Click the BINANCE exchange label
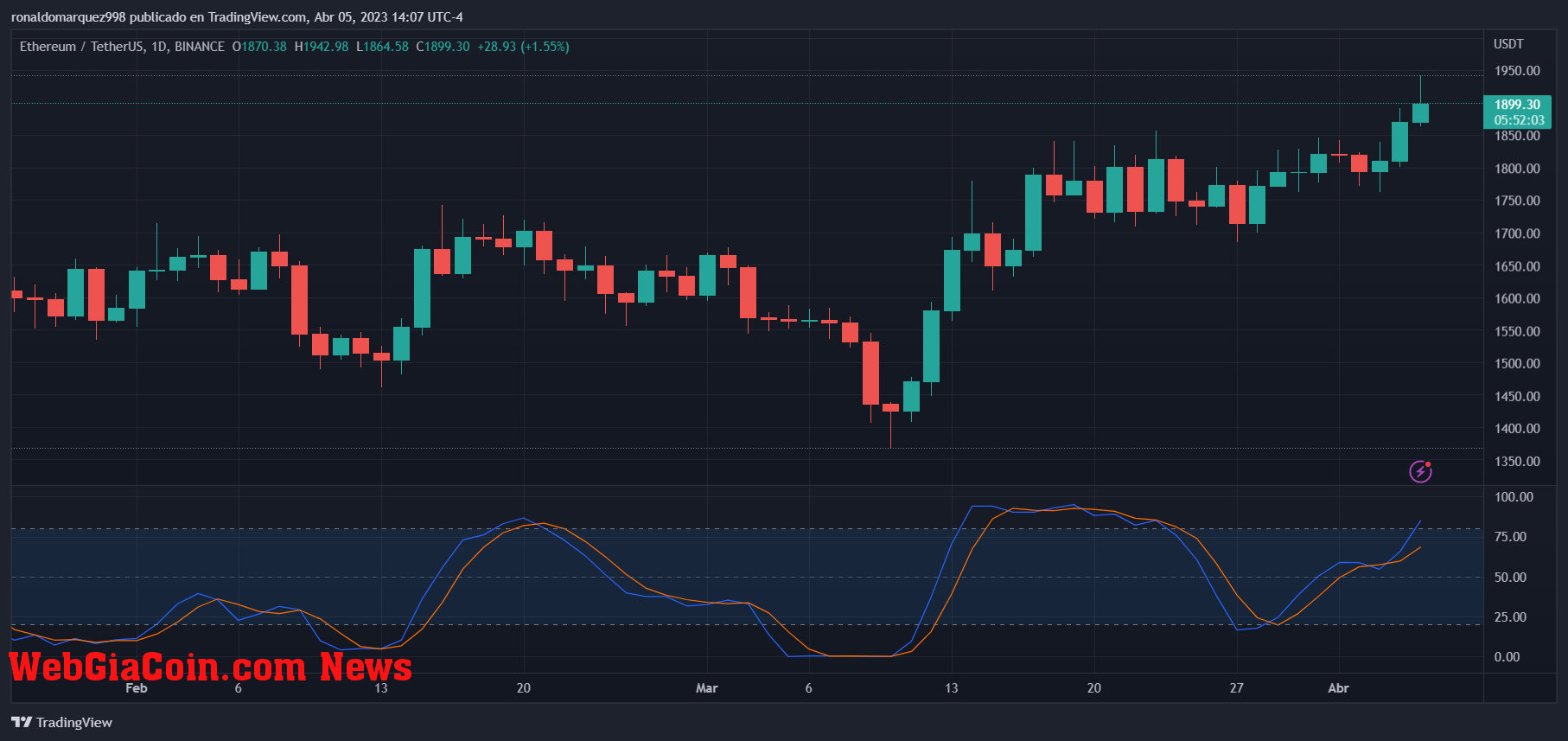Screen dimensions: 1568x741 200,47
